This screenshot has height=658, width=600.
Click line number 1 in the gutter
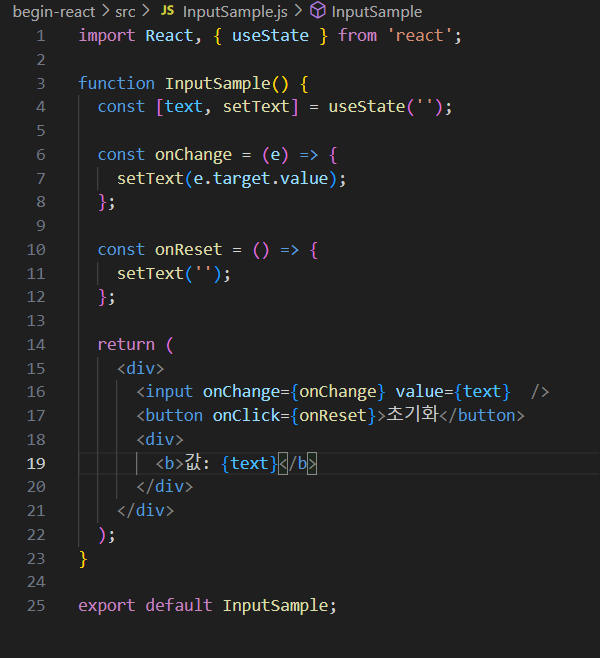(41, 36)
